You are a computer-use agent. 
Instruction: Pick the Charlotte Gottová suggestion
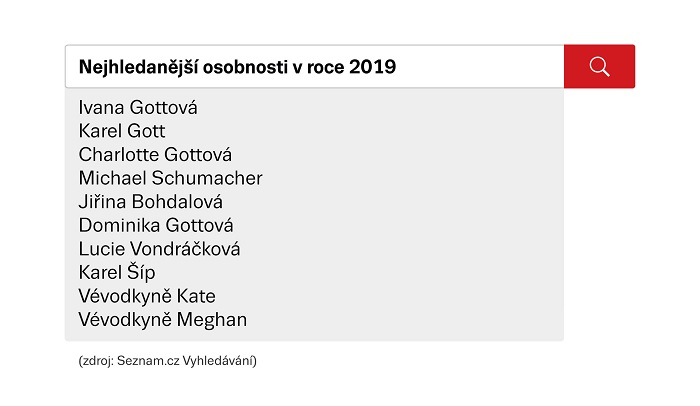(x=155, y=155)
